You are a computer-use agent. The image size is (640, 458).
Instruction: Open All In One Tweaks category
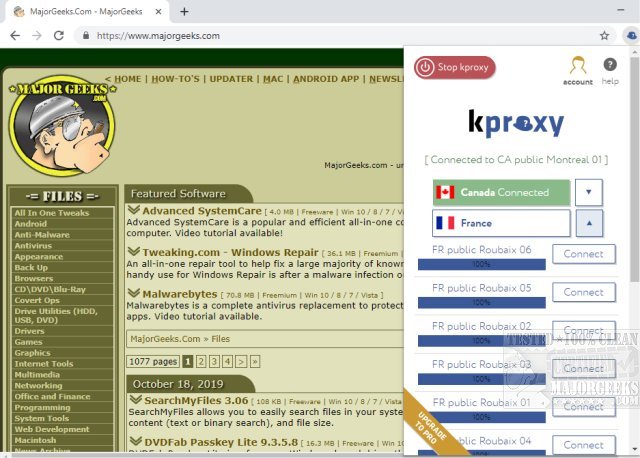click(x=51, y=213)
